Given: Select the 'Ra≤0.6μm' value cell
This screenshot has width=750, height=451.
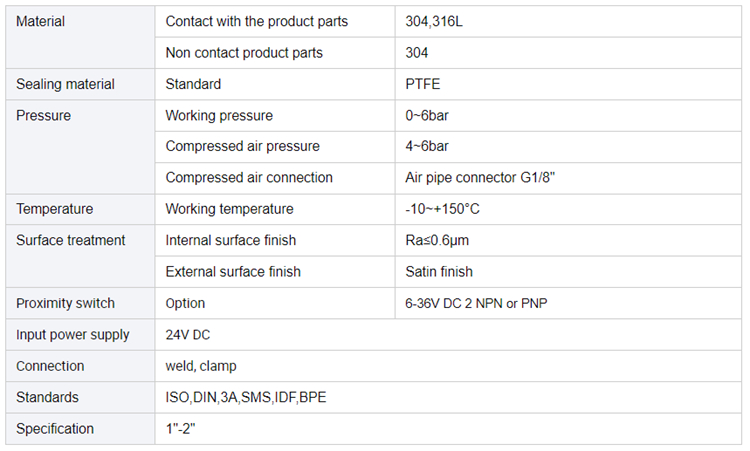Looking at the screenshot, I should tap(568, 241).
